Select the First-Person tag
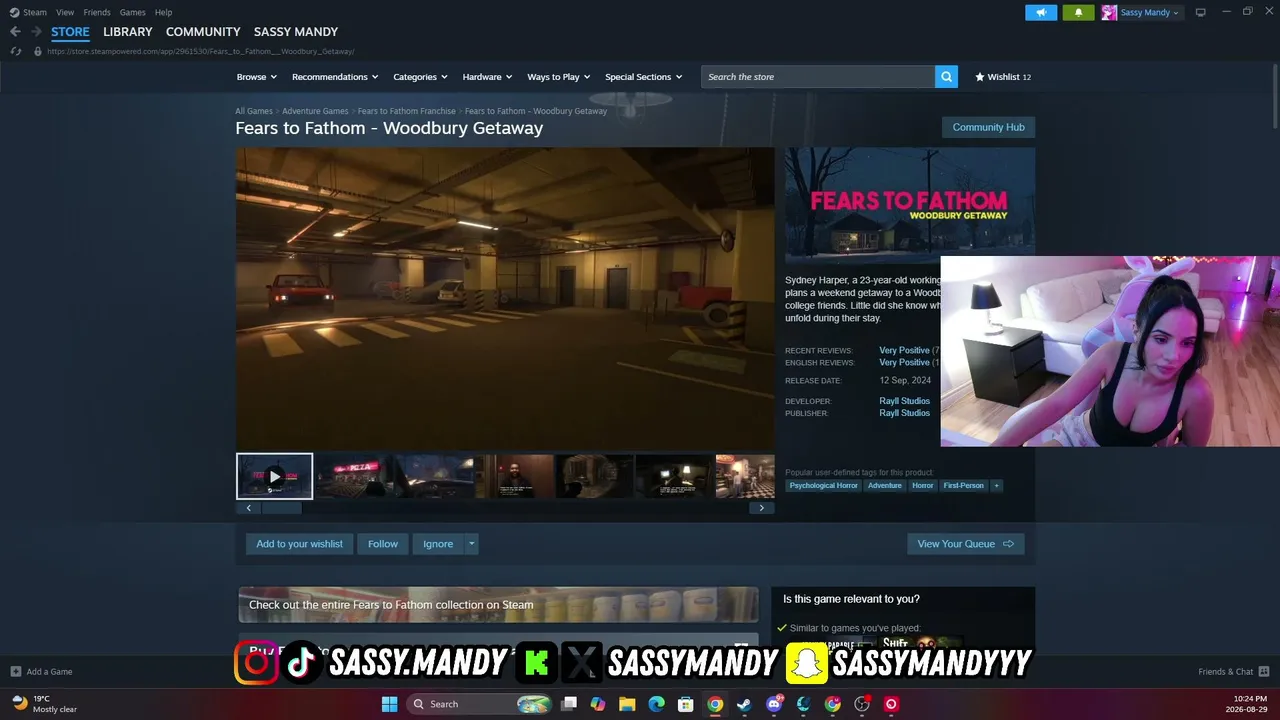Image resolution: width=1280 pixels, height=720 pixels. click(964, 486)
